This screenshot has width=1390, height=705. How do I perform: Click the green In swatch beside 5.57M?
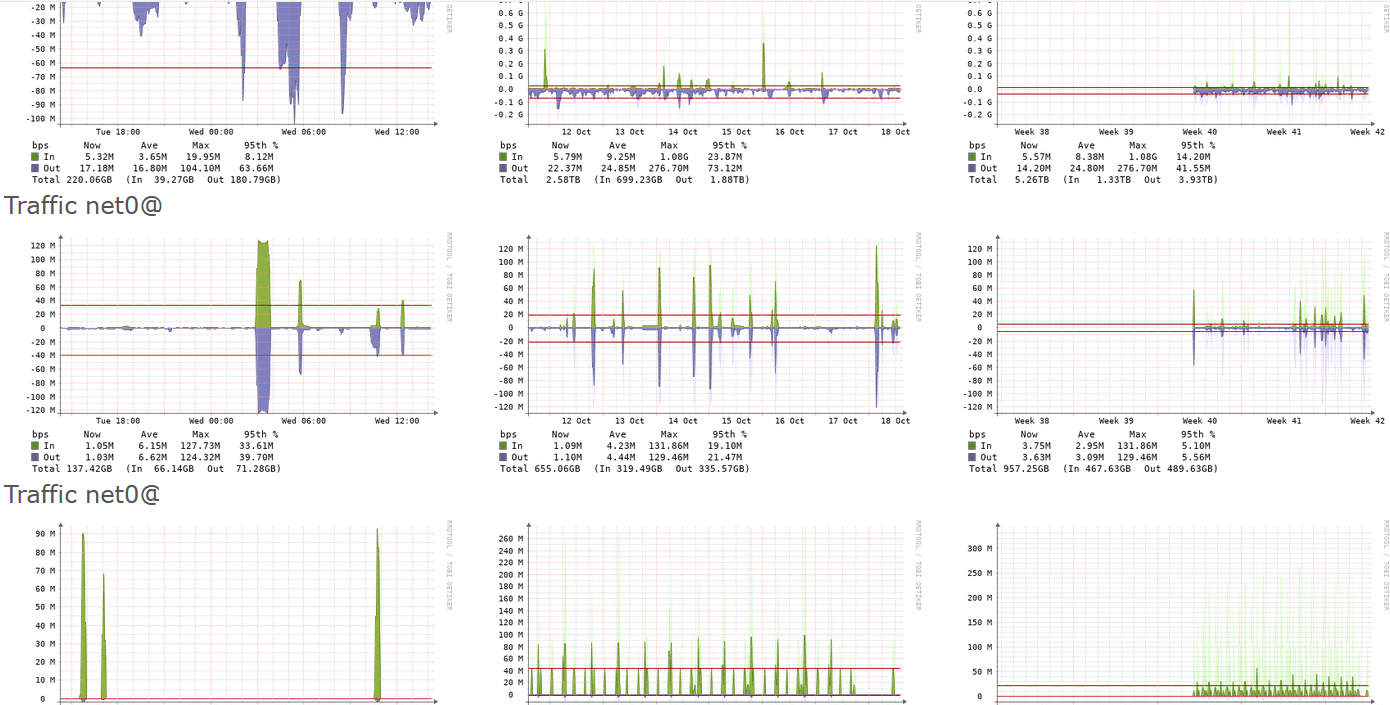[x=972, y=157]
